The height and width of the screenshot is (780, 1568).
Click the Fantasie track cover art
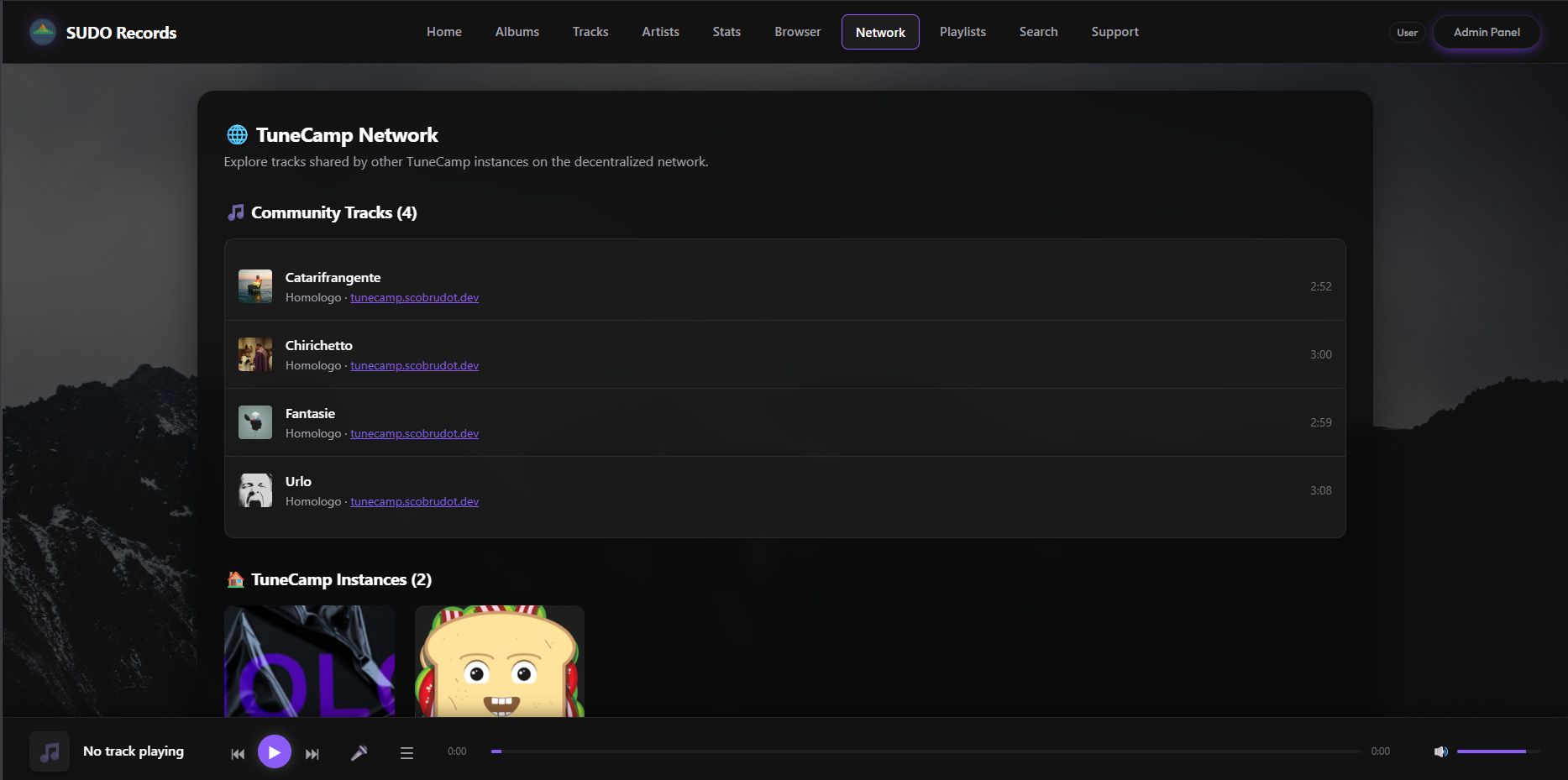click(254, 421)
